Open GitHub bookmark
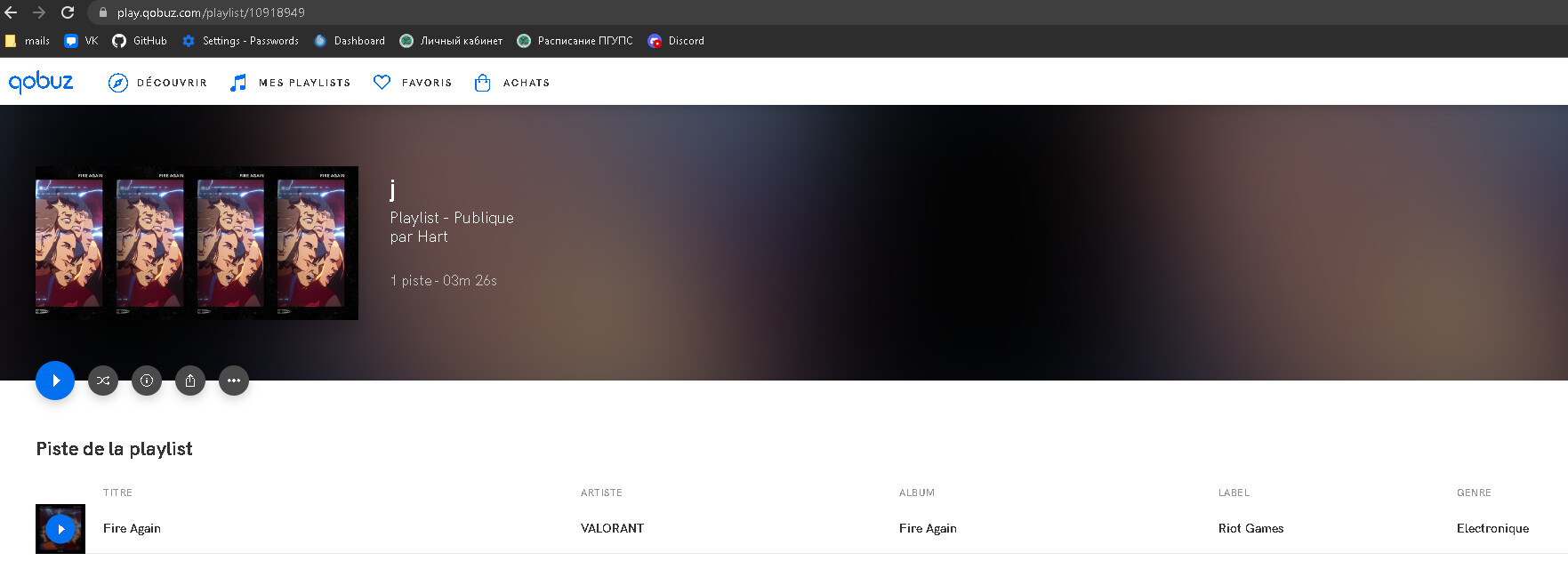Viewport: 1568px width, 561px height. click(x=140, y=41)
